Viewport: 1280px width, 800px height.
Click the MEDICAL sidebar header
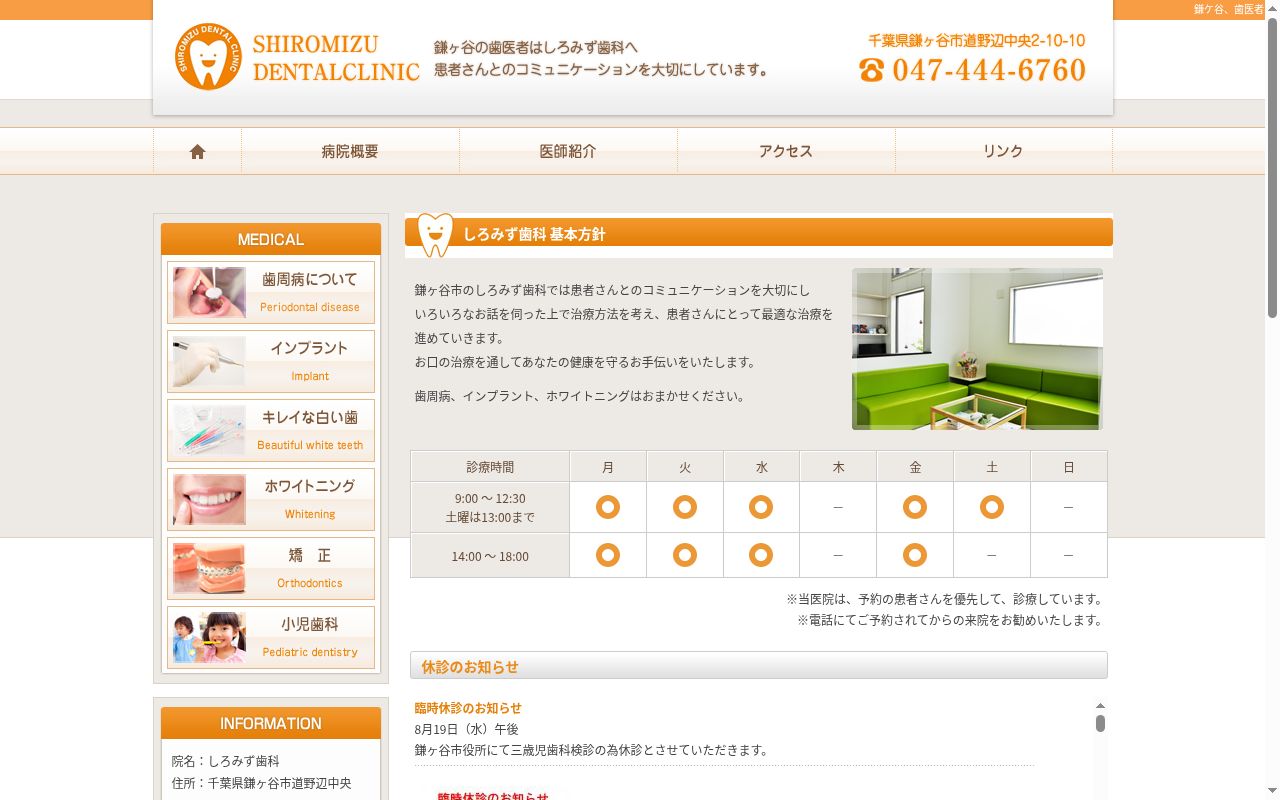coord(271,239)
